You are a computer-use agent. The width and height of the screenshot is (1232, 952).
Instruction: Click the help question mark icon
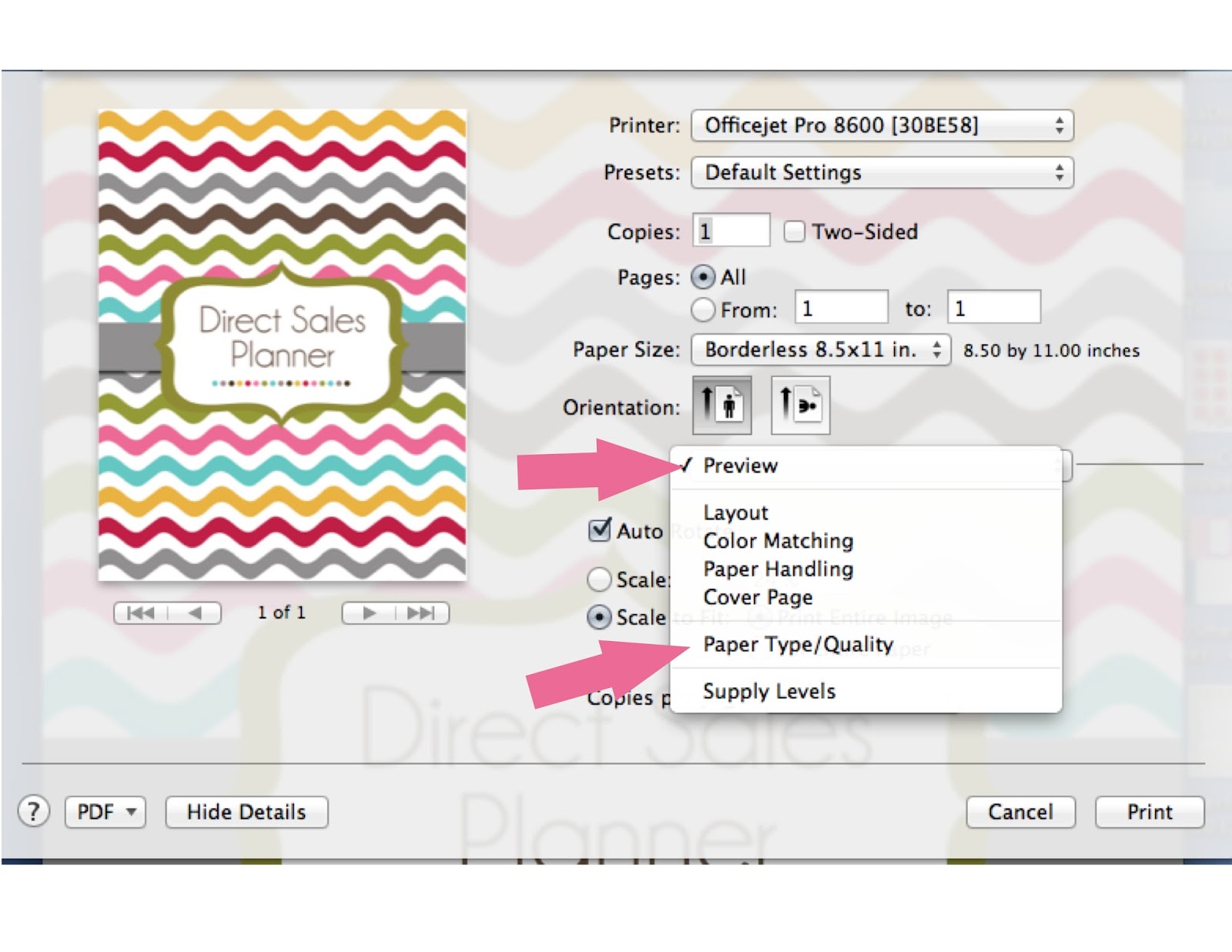pyautogui.click(x=33, y=811)
